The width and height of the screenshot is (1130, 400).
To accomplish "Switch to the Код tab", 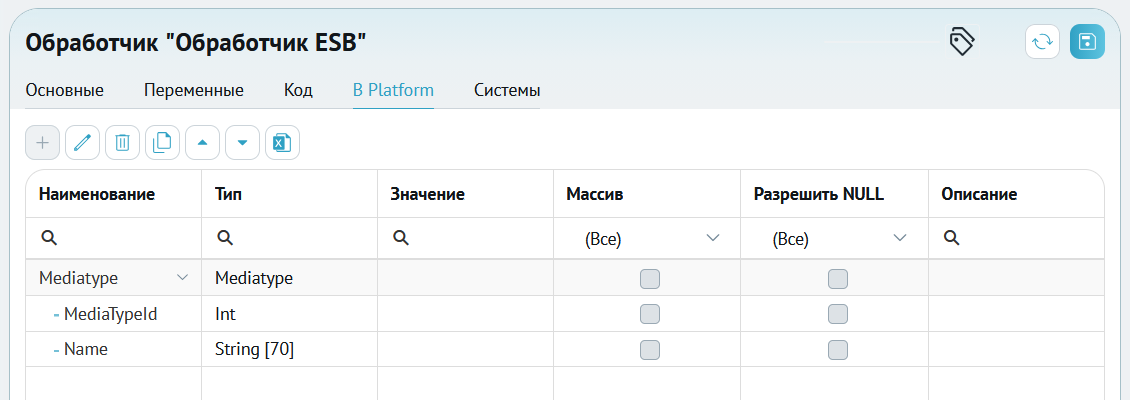I will click(x=298, y=91).
